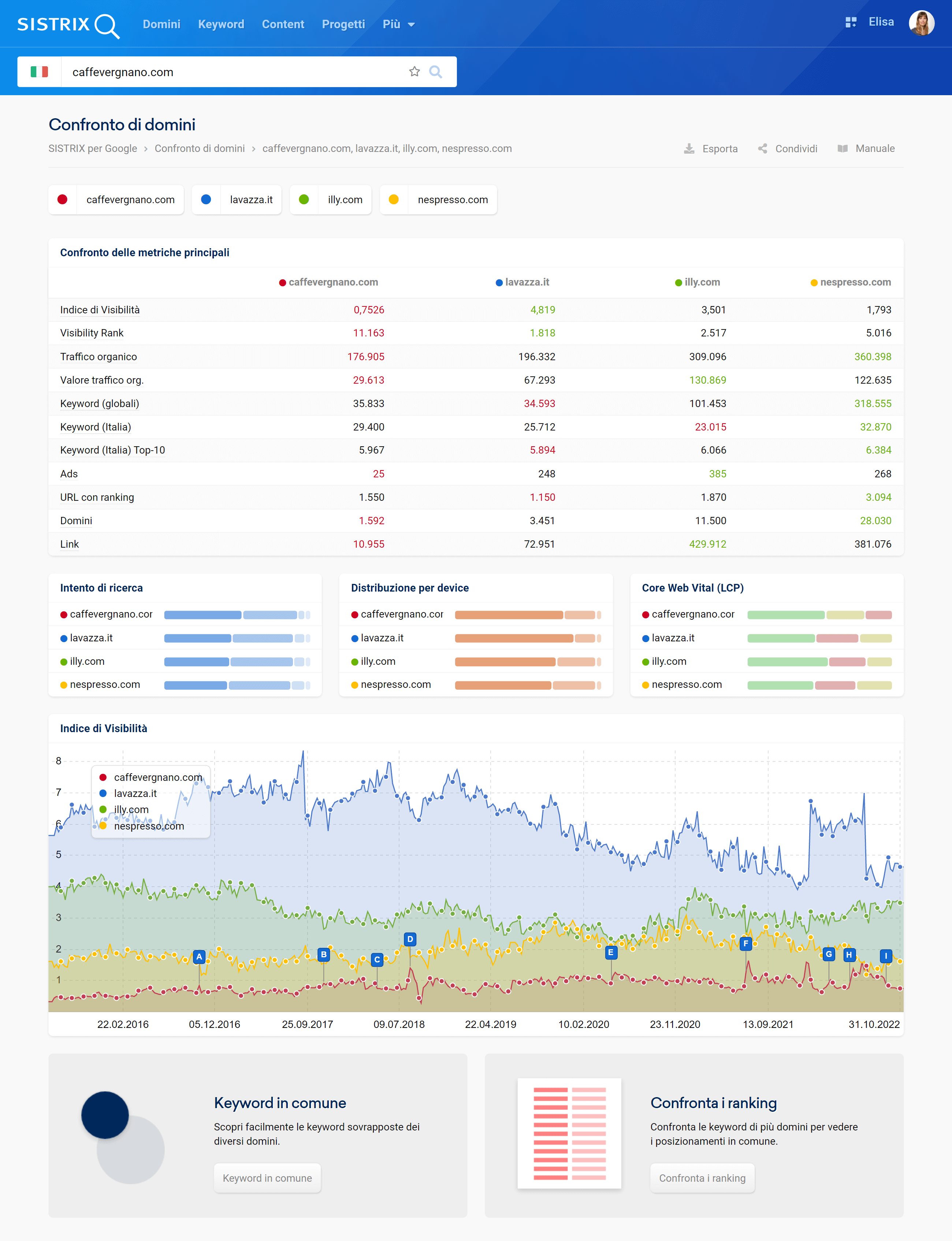Click SISTRIX per Google breadcrumb
The height and width of the screenshot is (1241, 952).
click(93, 148)
